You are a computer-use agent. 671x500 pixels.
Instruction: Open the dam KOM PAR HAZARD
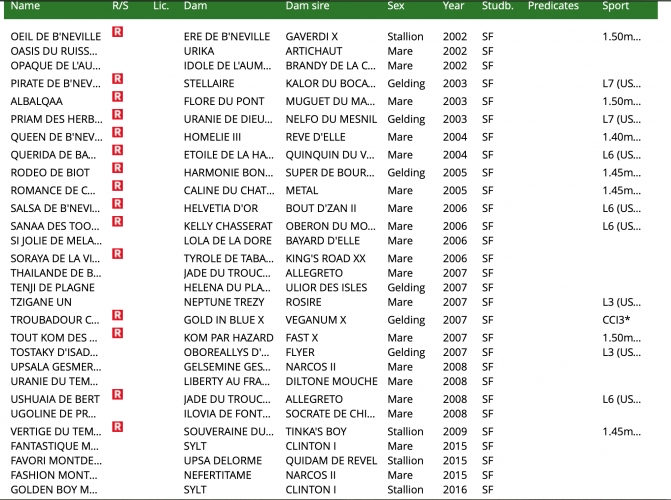coord(228,338)
